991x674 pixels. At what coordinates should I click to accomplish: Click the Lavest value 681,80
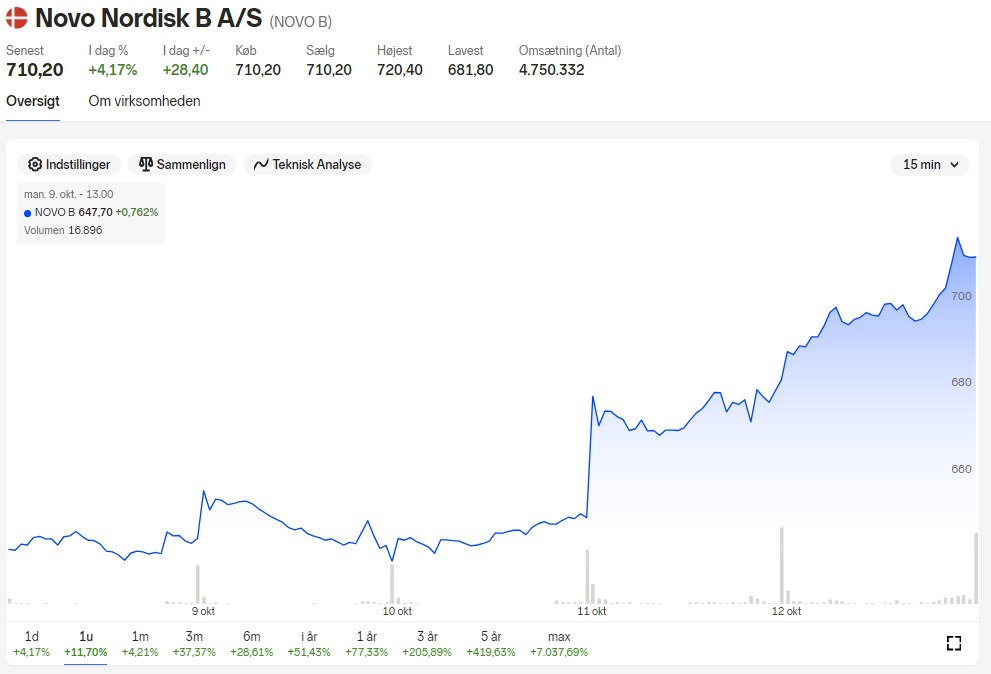click(470, 70)
